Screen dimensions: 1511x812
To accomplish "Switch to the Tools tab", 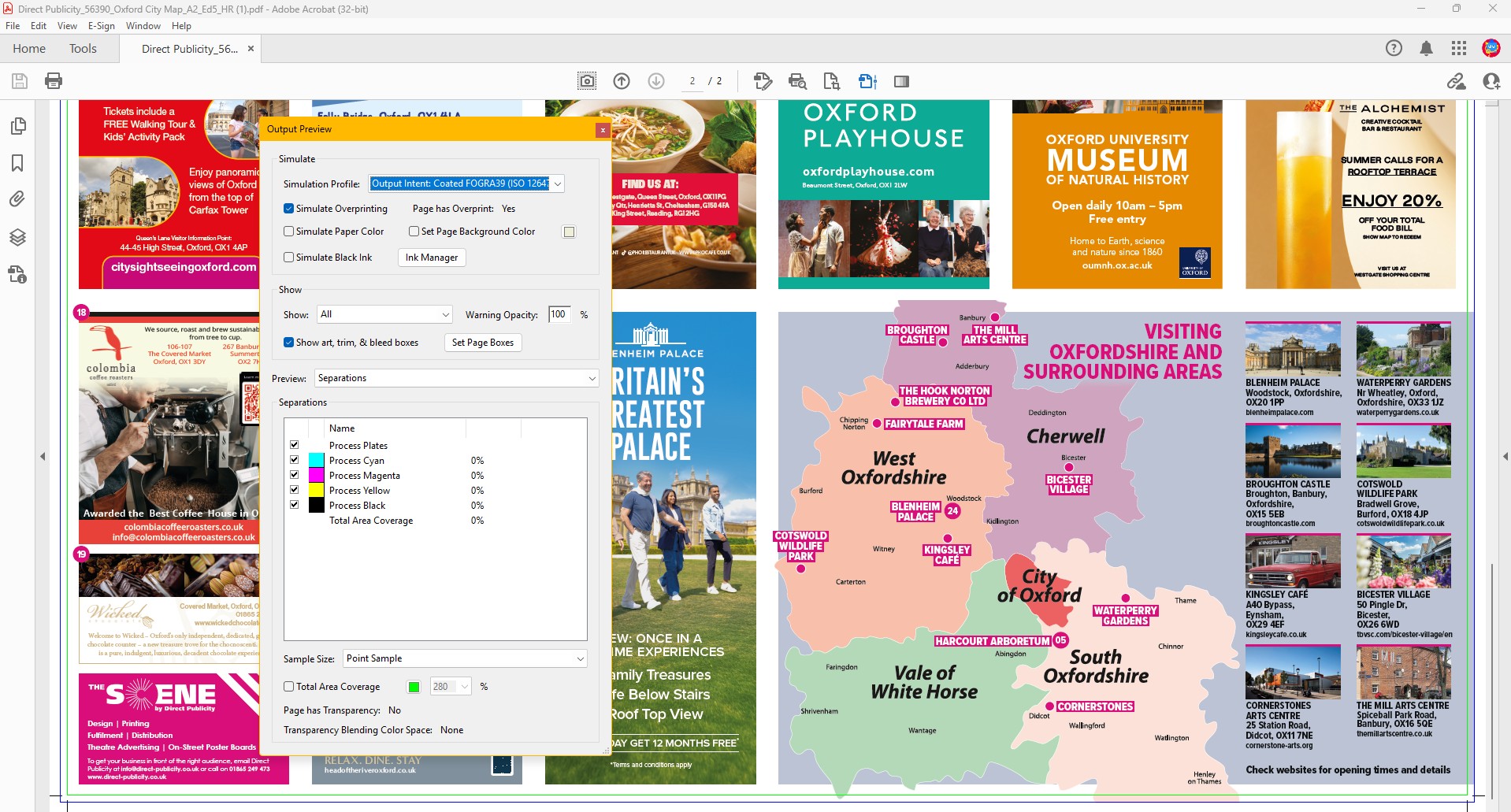I will click(x=83, y=49).
